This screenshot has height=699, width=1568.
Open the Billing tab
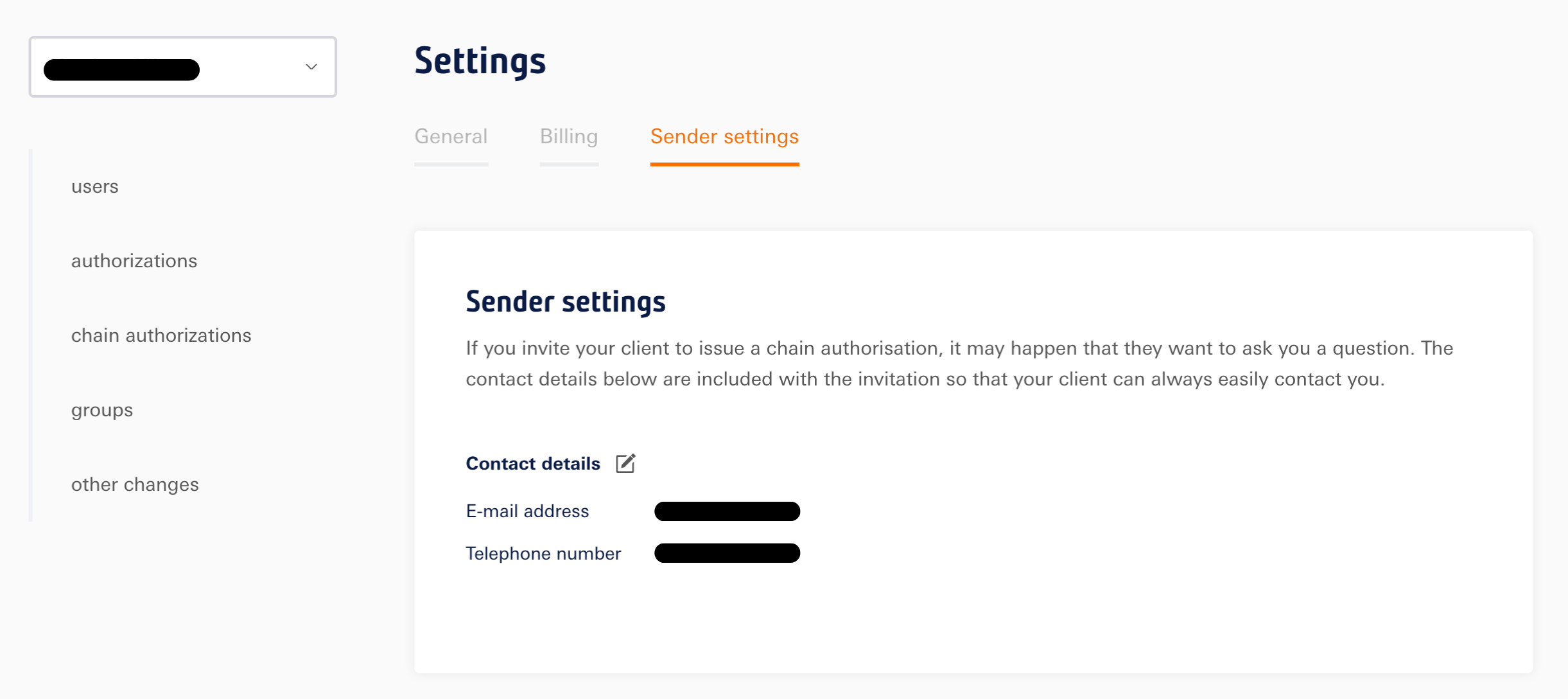(569, 137)
